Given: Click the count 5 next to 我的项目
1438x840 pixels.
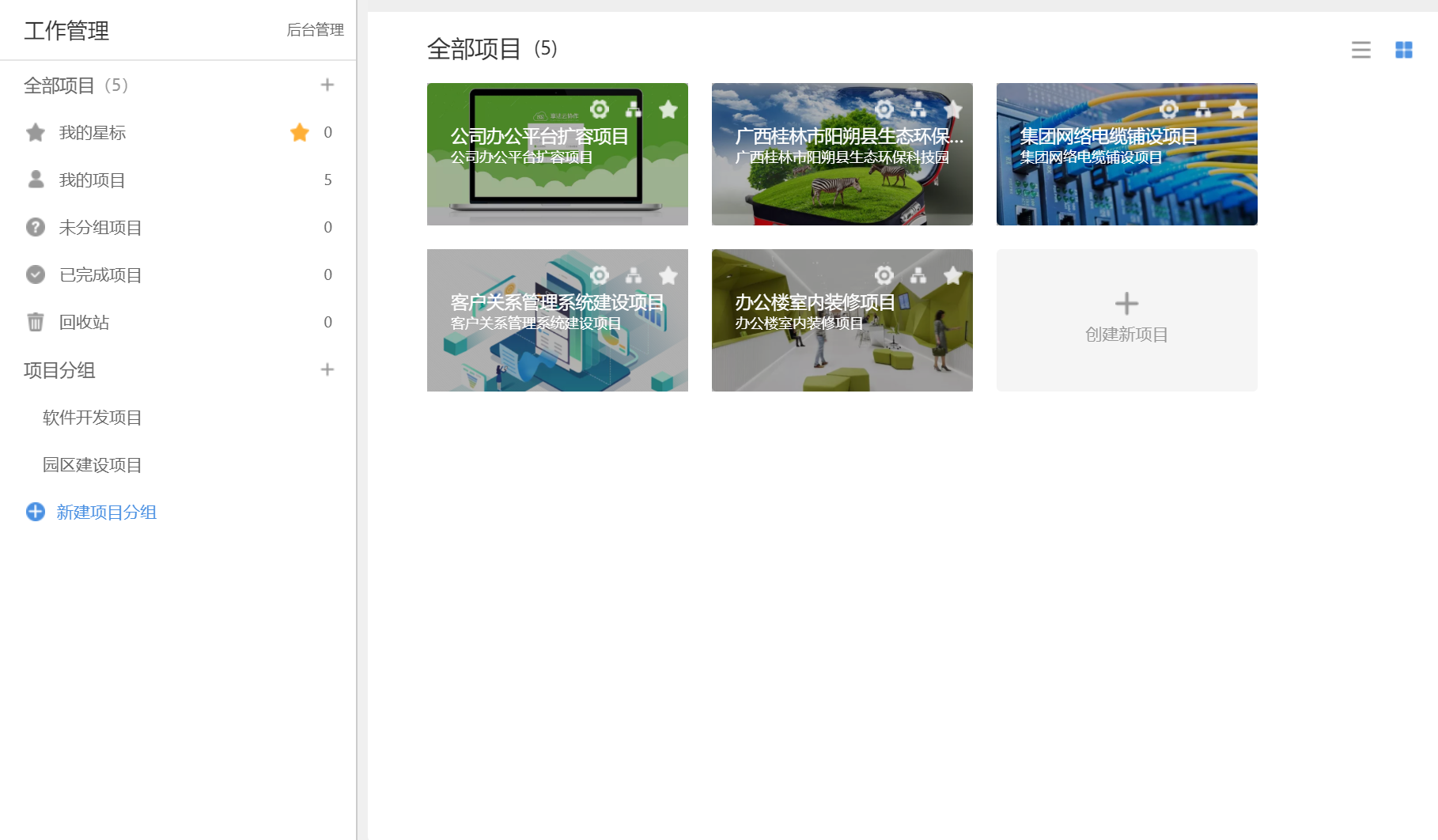Looking at the screenshot, I should point(327,180).
